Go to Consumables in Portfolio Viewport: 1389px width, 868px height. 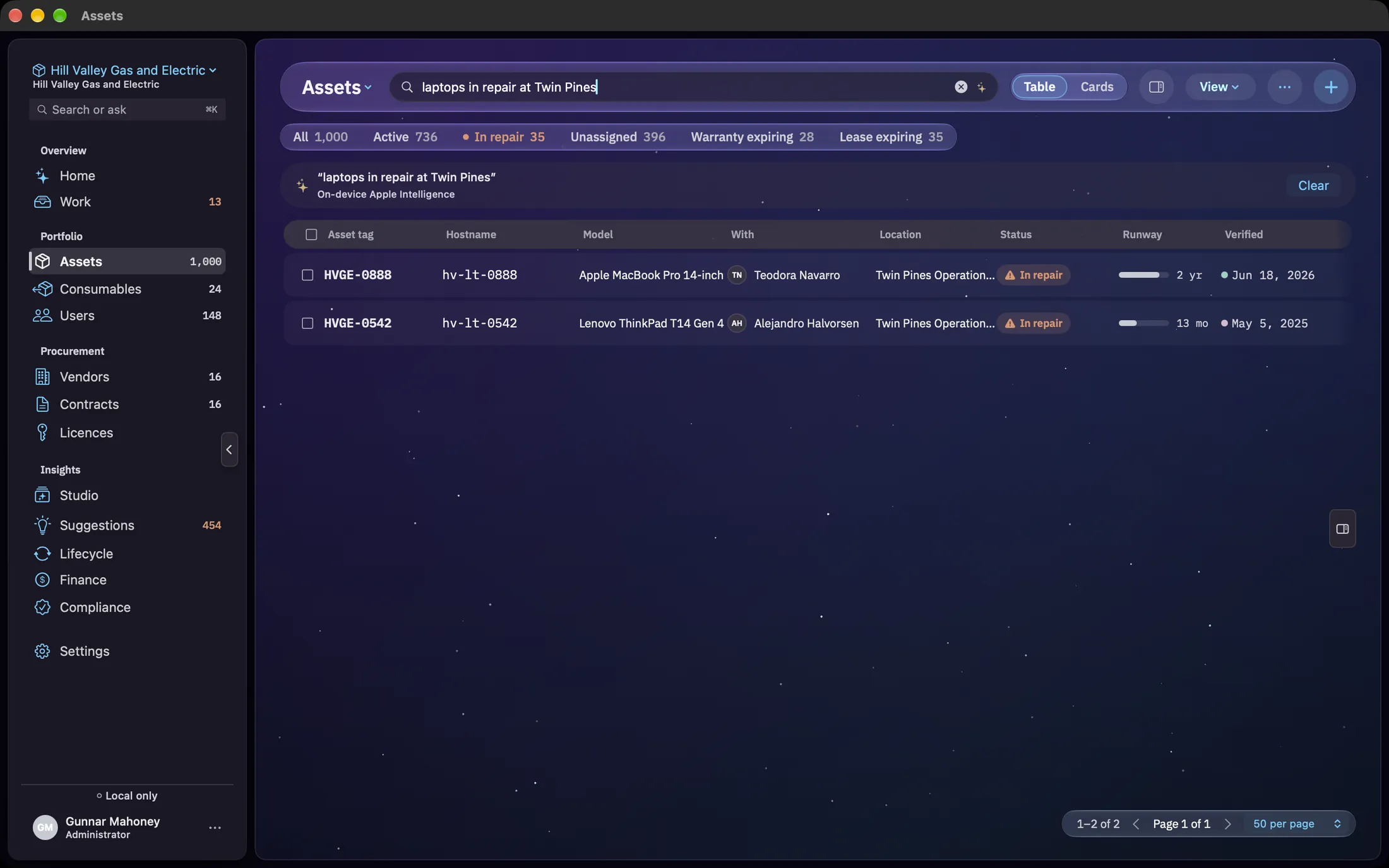[127, 288]
